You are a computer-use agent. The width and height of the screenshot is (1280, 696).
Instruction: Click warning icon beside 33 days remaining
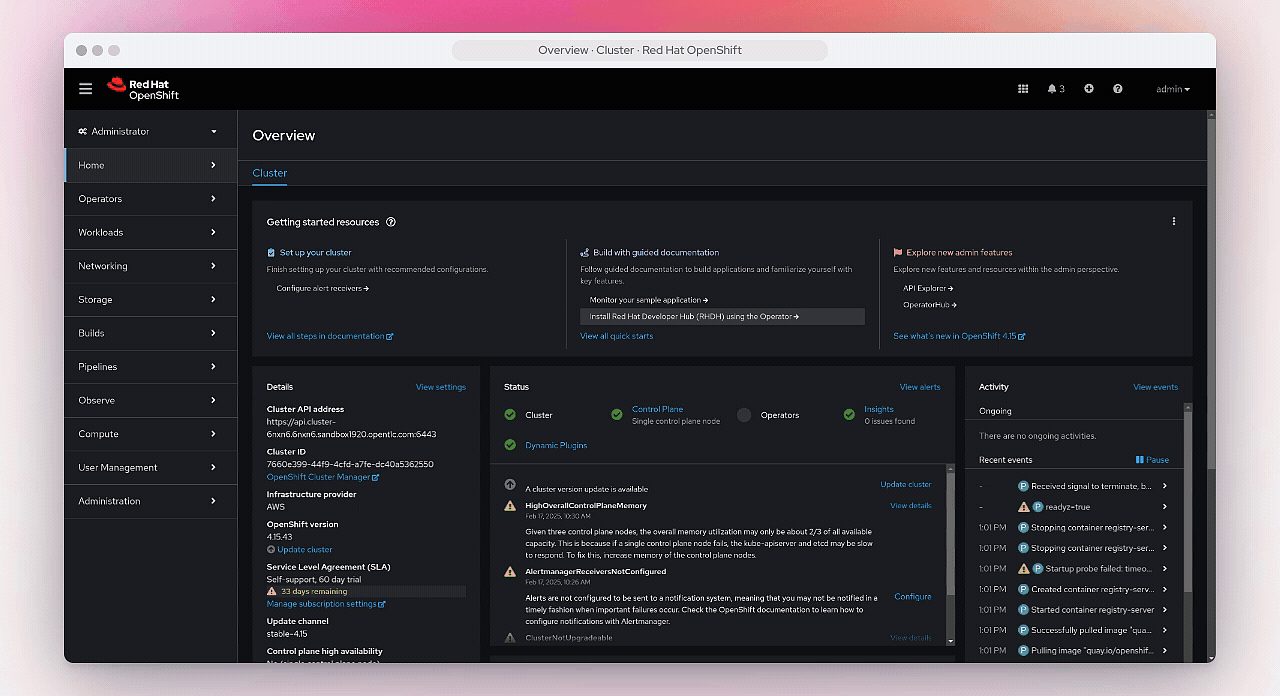(x=272, y=591)
